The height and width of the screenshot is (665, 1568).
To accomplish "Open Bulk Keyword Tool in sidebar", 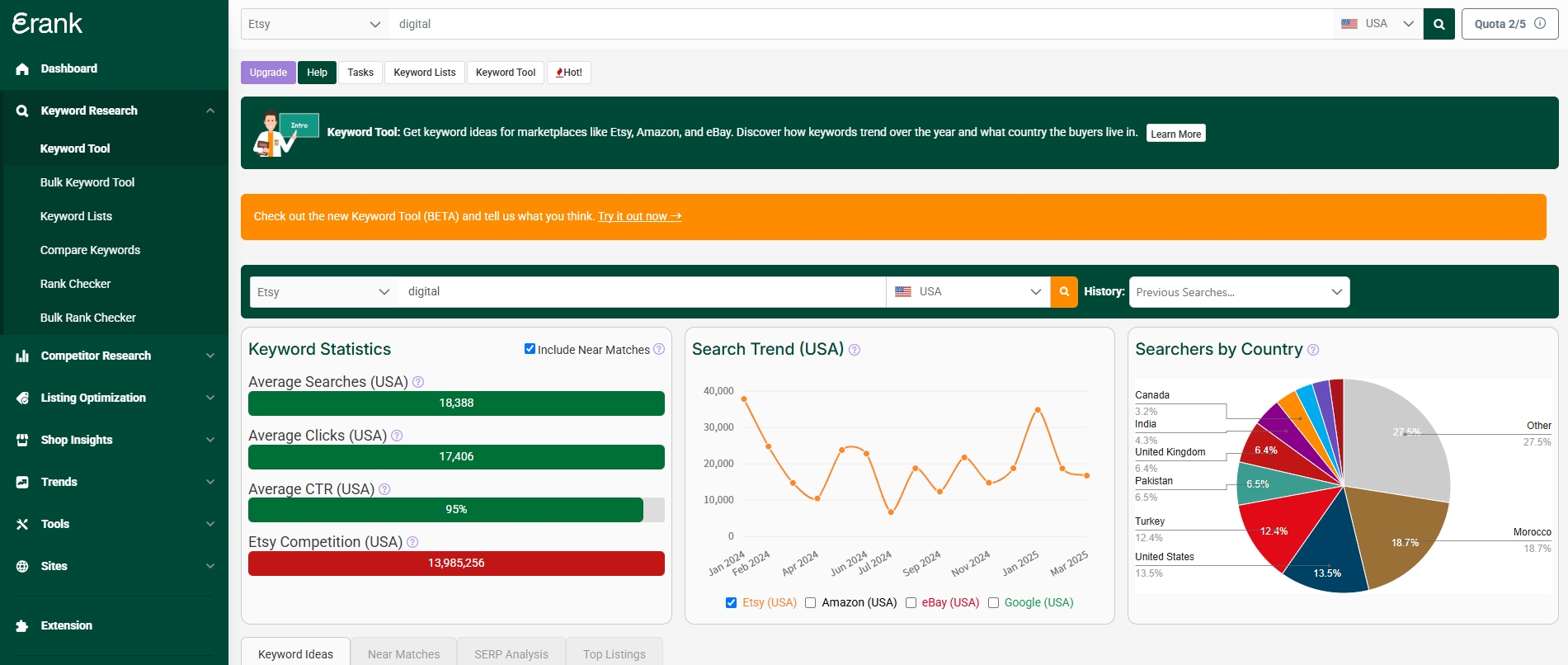I will pos(87,182).
